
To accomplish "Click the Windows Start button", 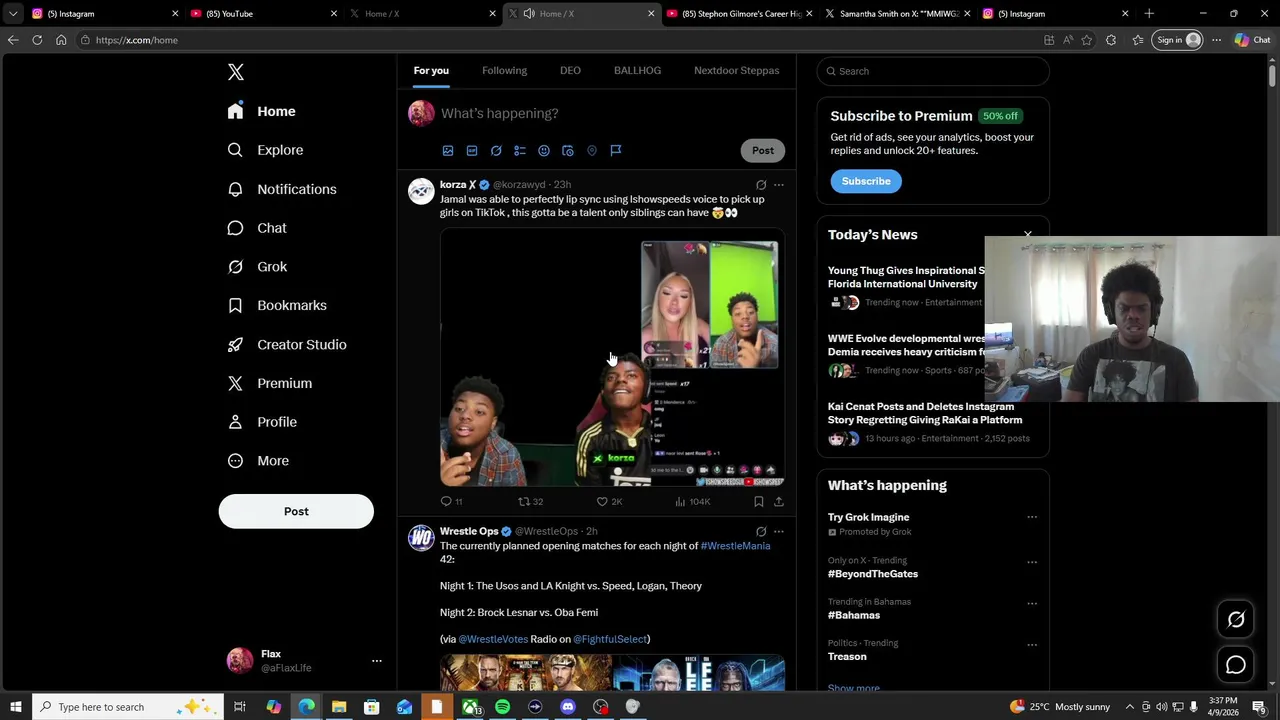I will coord(16,707).
